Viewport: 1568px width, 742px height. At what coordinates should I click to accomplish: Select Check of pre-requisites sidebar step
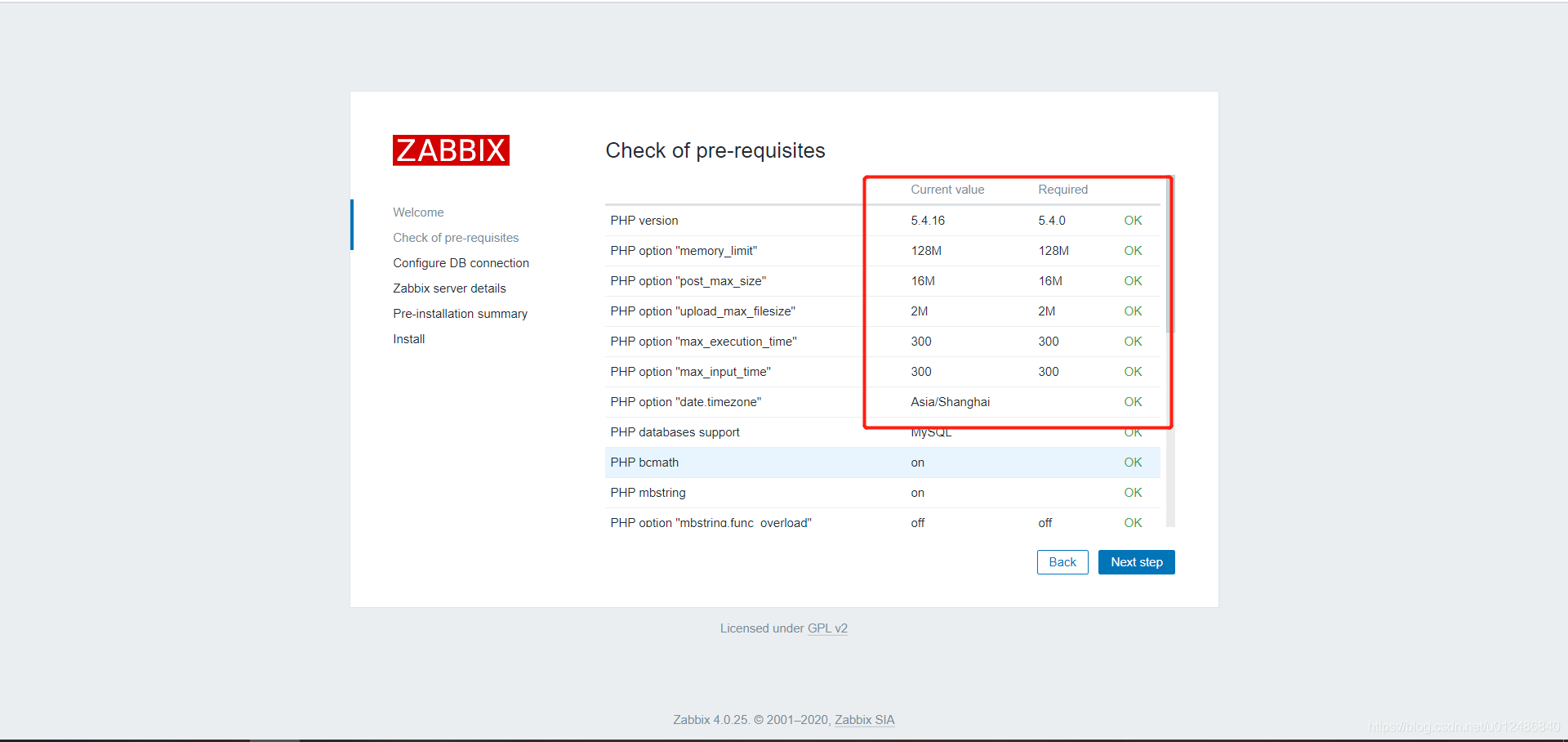[x=456, y=238]
